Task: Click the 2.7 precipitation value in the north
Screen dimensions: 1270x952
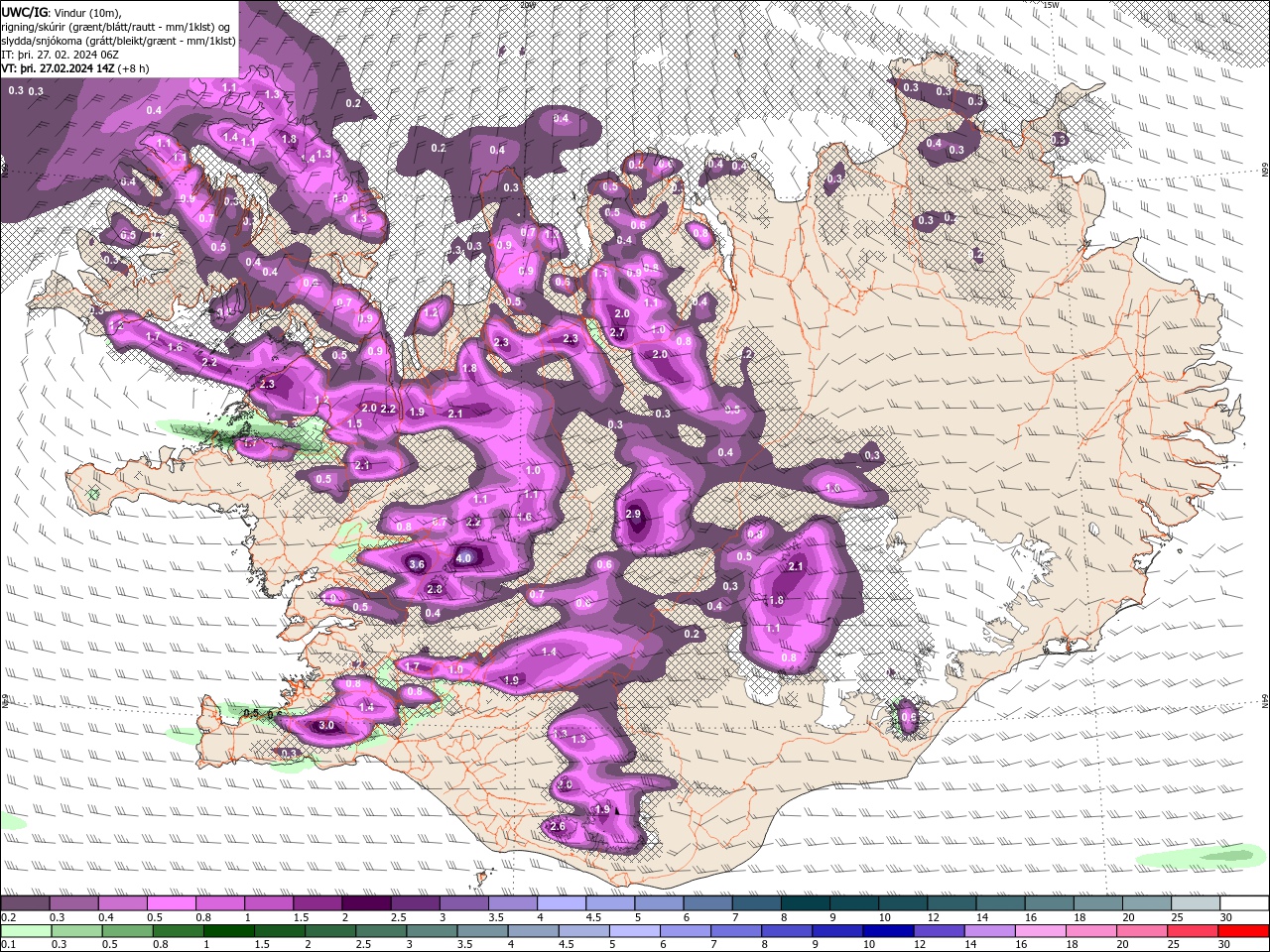Action: tap(617, 332)
